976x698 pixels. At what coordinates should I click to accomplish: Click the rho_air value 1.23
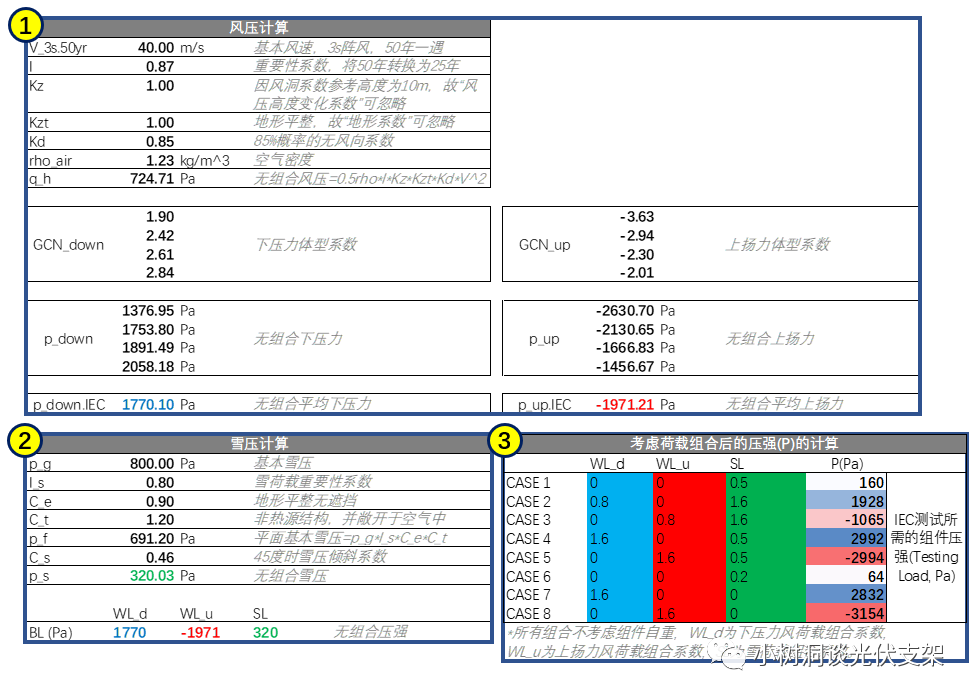click(160, 161)
